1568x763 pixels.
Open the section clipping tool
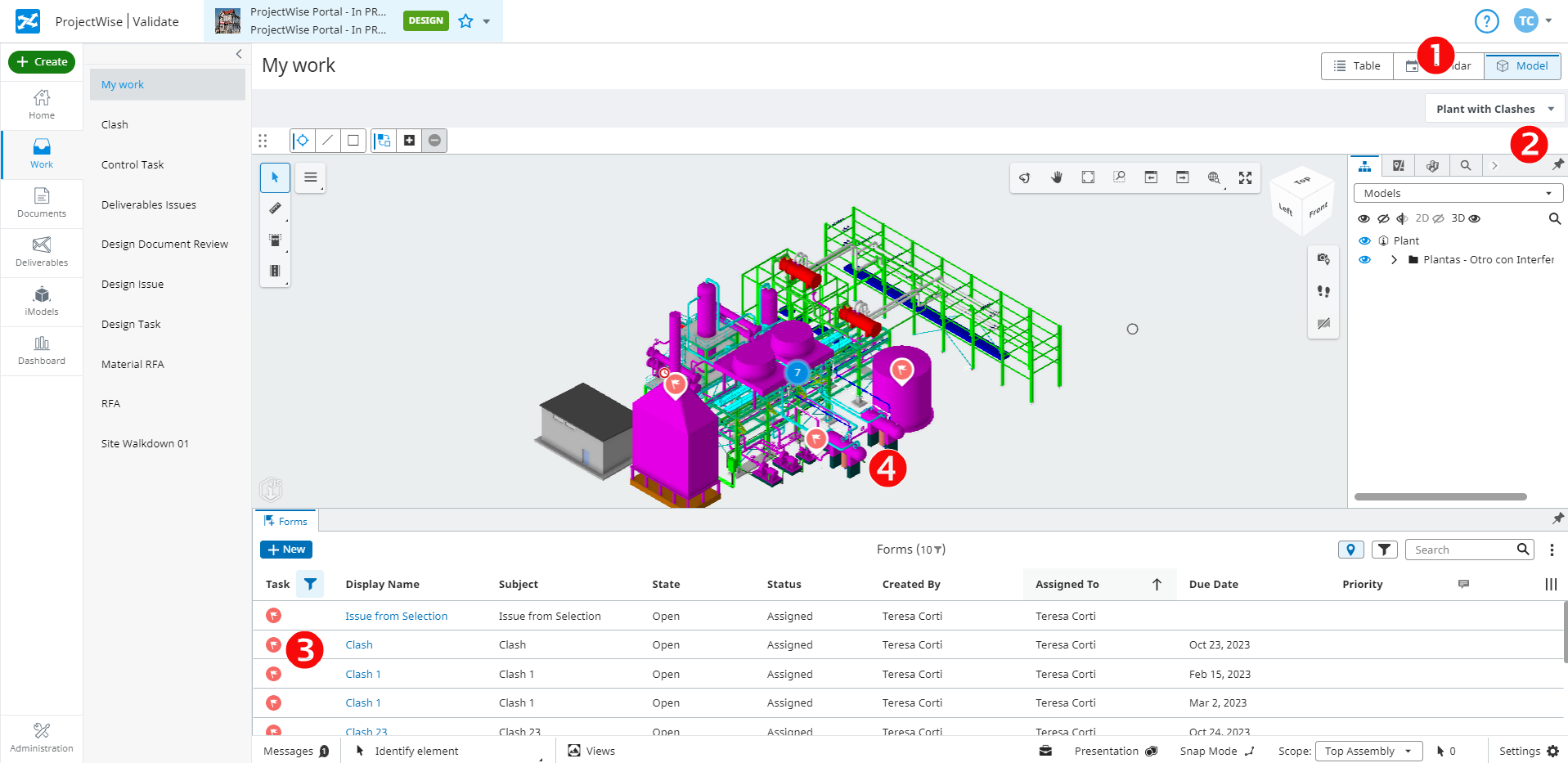[x=275, y=240]
